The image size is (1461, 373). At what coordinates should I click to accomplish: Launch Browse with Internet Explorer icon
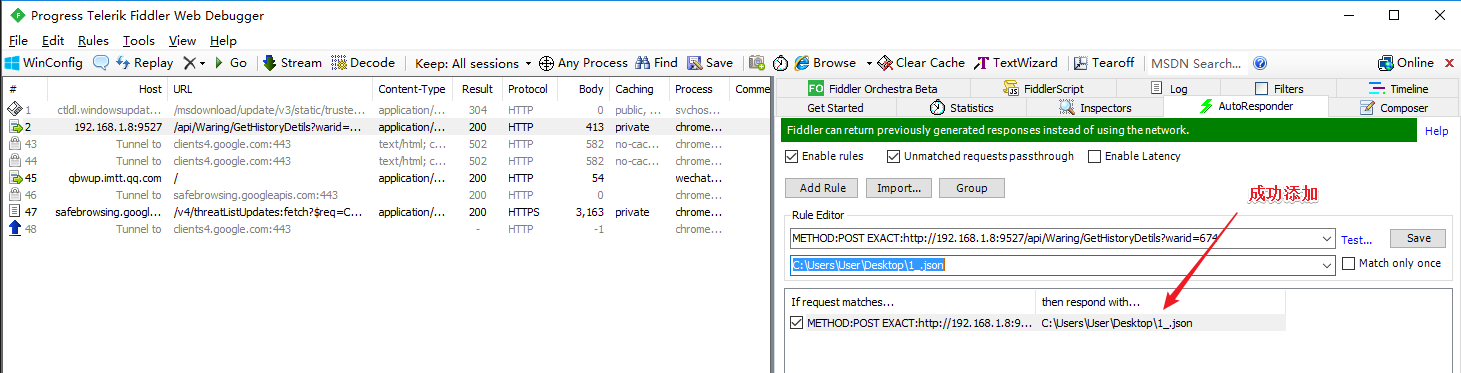(x=803, y=62)
